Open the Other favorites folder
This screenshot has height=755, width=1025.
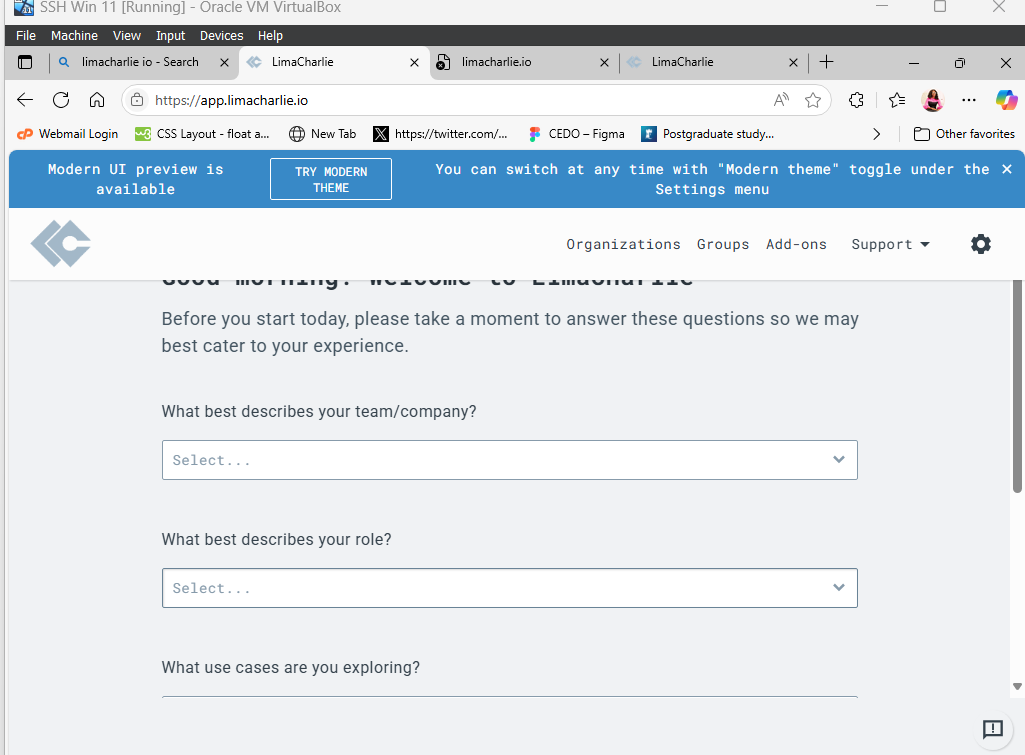[964, 134]
